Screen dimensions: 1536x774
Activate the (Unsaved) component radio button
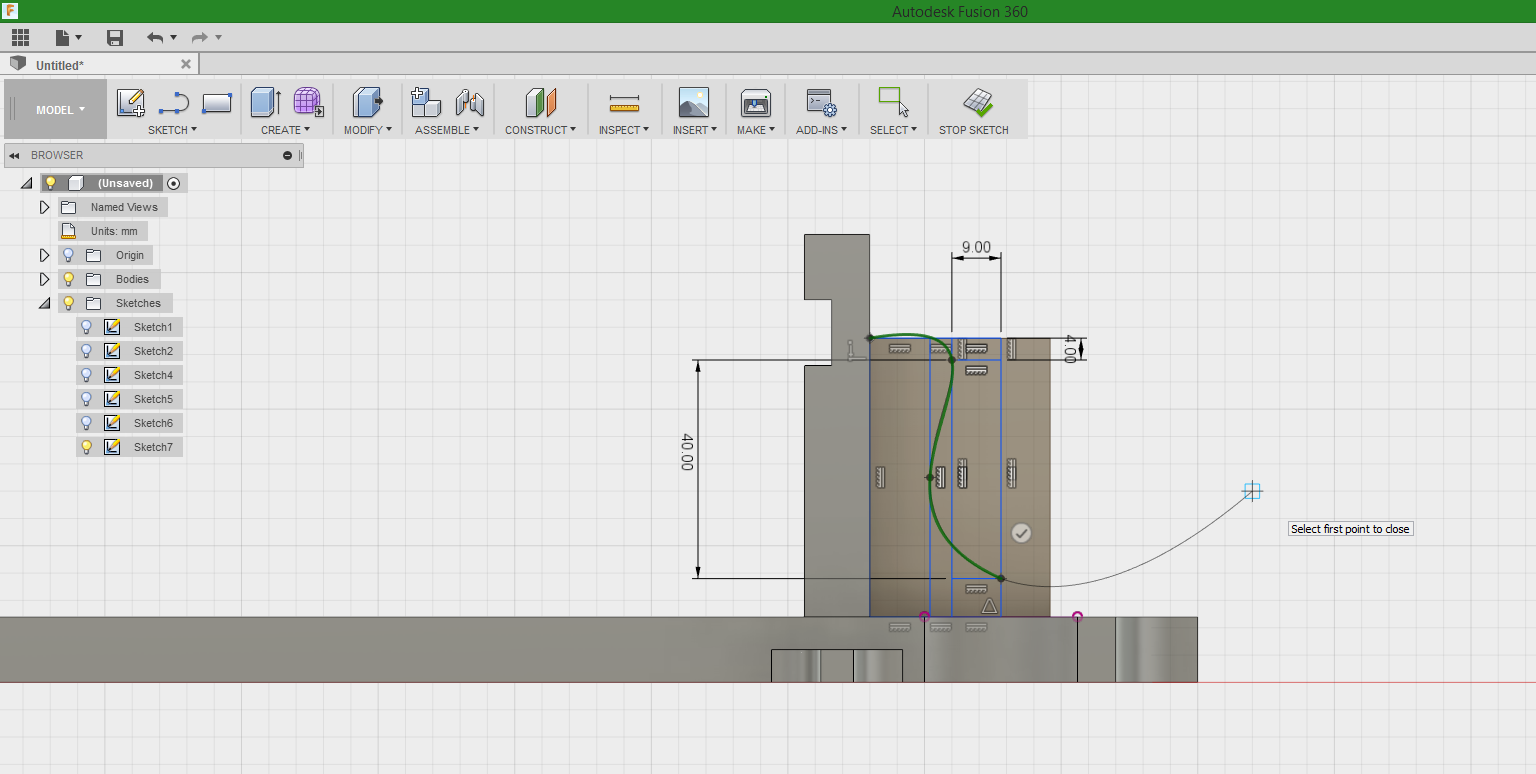point(174,183)
